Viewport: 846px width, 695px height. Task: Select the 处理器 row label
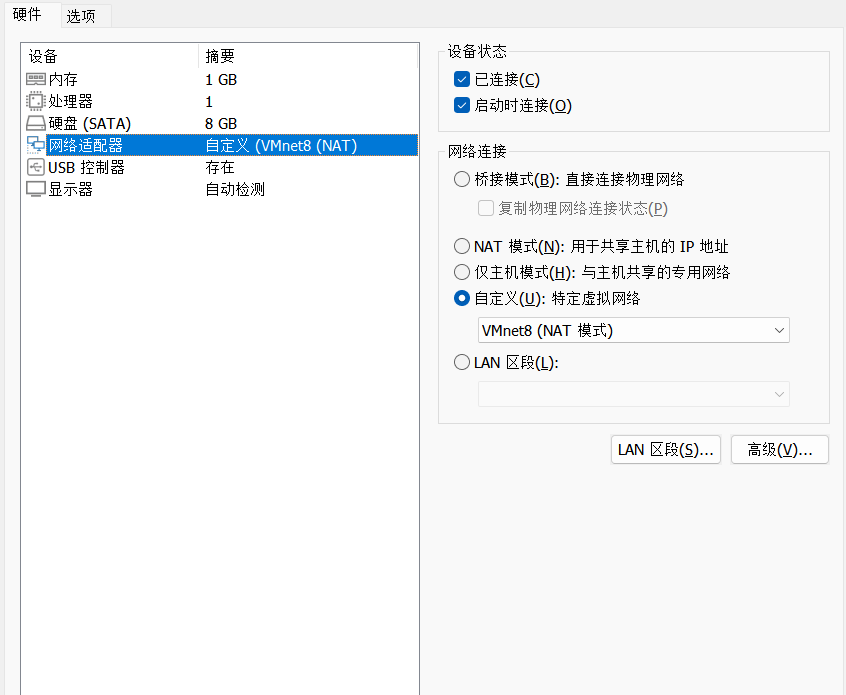coord(71,101)
